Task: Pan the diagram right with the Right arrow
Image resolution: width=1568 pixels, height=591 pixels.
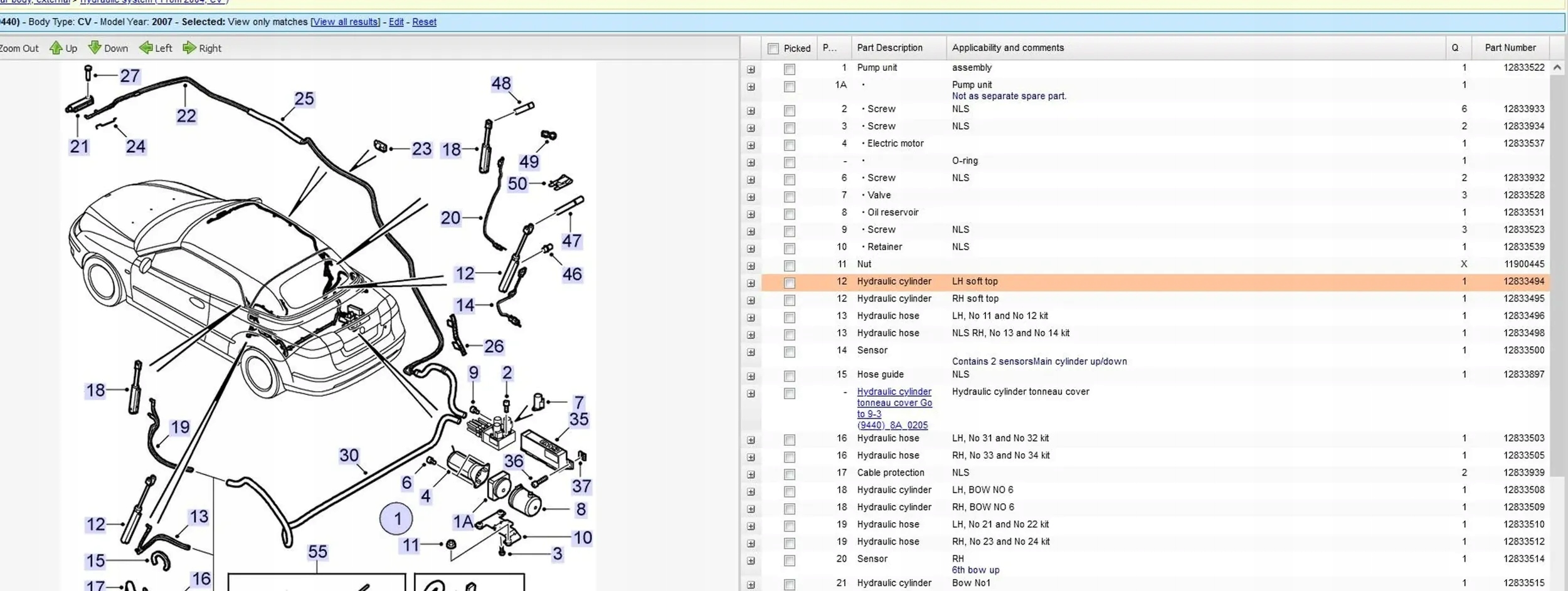Action: 202,48
